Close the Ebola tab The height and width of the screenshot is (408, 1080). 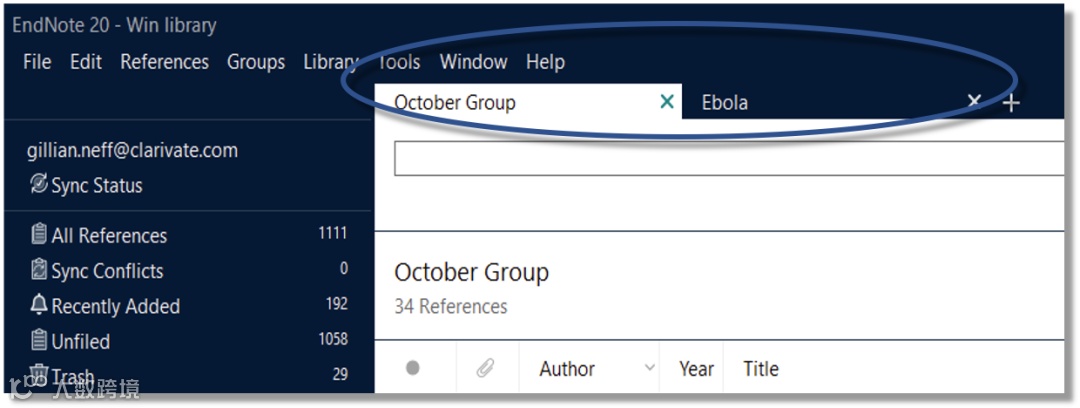(974, 101)
